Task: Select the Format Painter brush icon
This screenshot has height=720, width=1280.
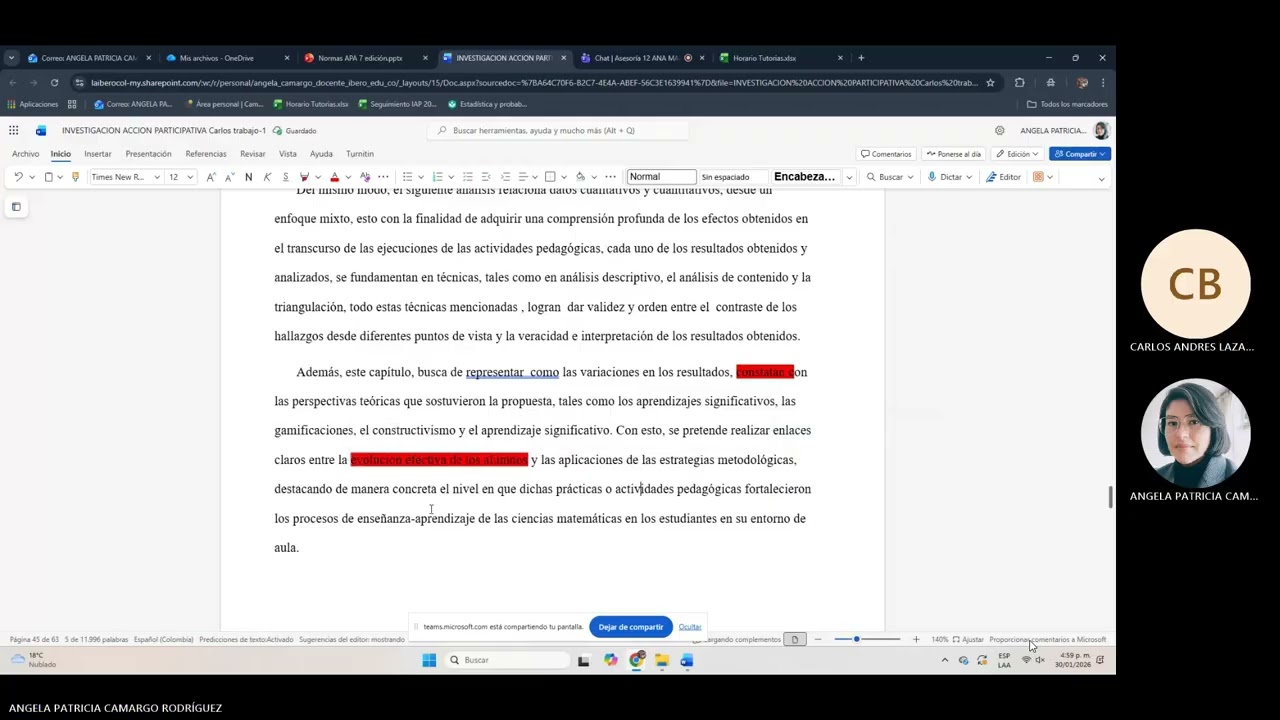Action: click(75, 177)
